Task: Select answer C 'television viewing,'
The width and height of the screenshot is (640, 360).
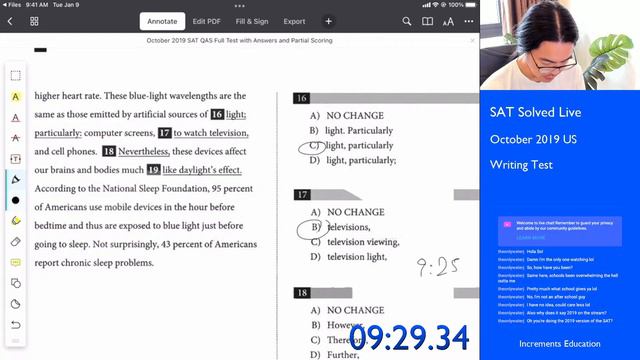Action: pyautogui.click(x=355, y=242)
